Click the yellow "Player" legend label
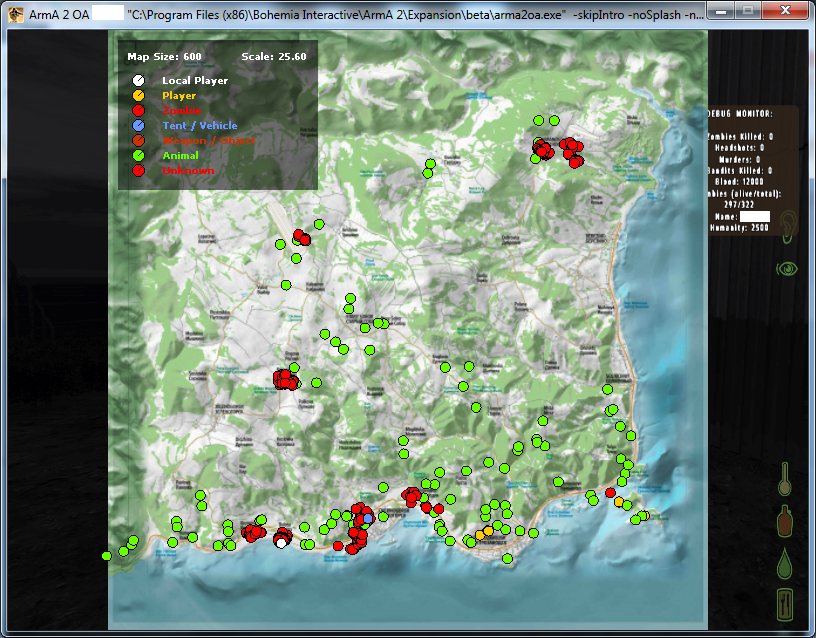 [179, 95]
